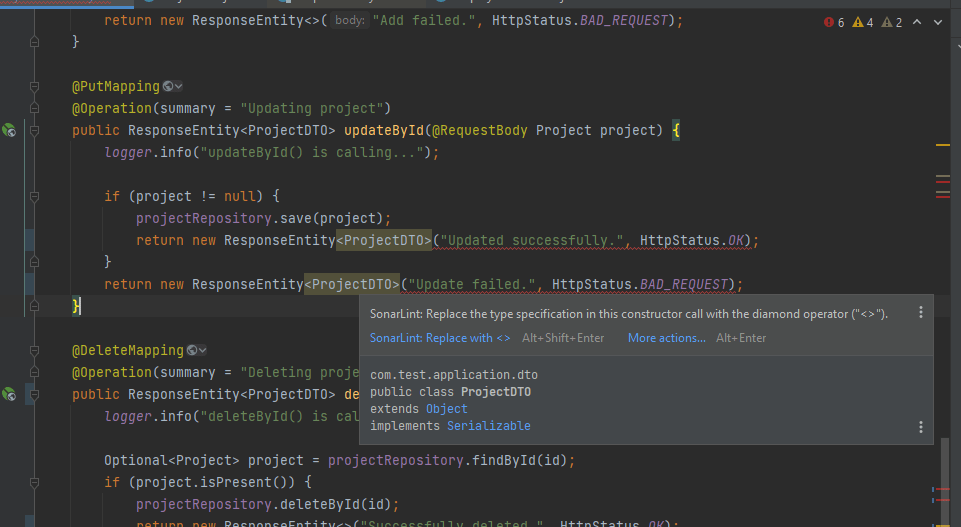Open More actions... link in tooltip
Image resolution: width=961 pixels, height=527 pixels.
[666, 338]
